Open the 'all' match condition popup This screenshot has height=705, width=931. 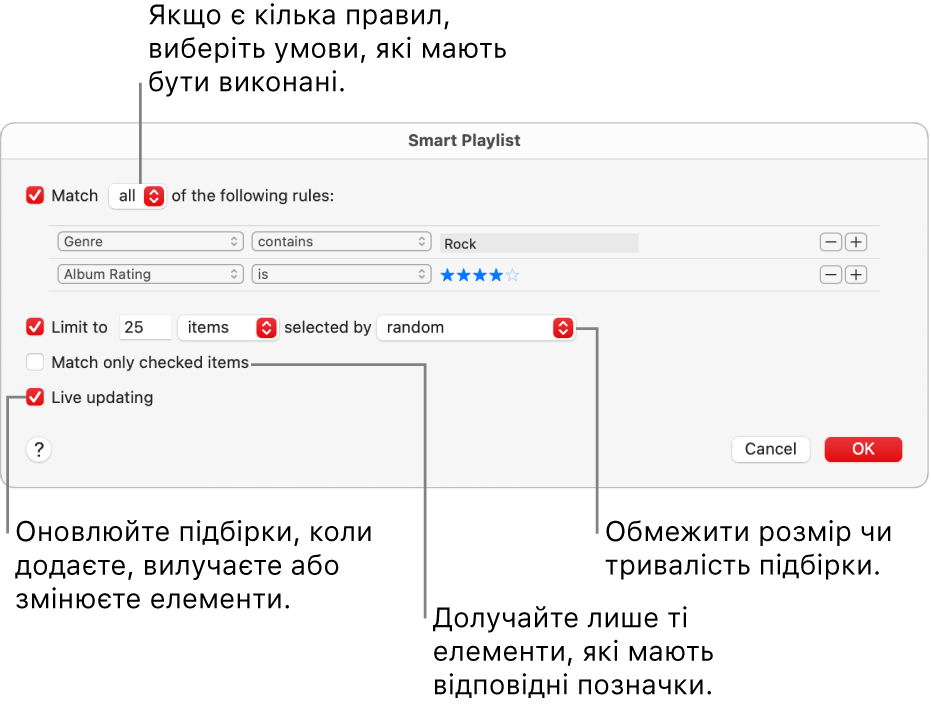[137, 196]
